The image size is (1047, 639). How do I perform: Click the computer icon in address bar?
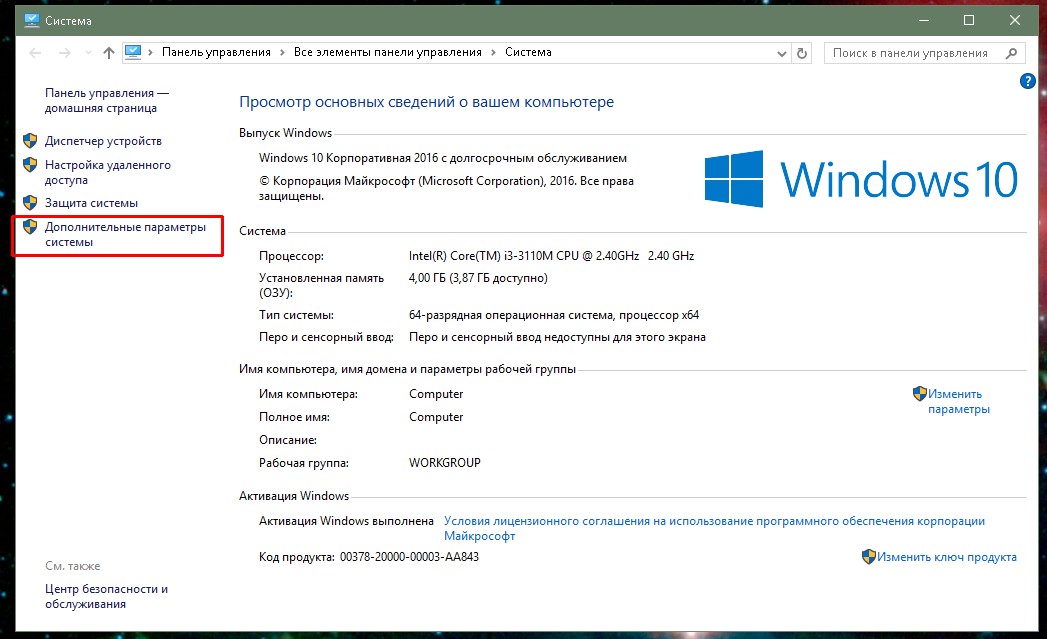(133, 52)
